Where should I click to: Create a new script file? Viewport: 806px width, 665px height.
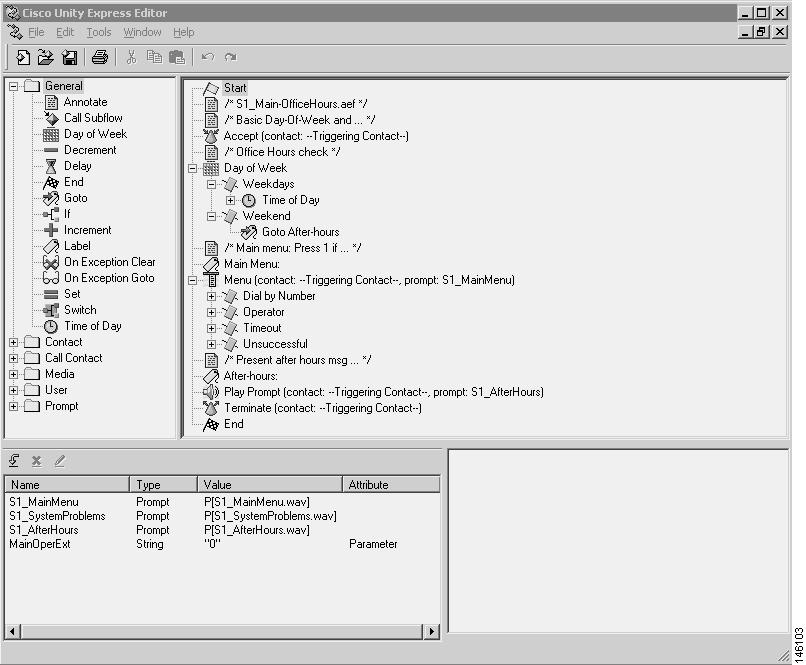(x=22, y=57)
